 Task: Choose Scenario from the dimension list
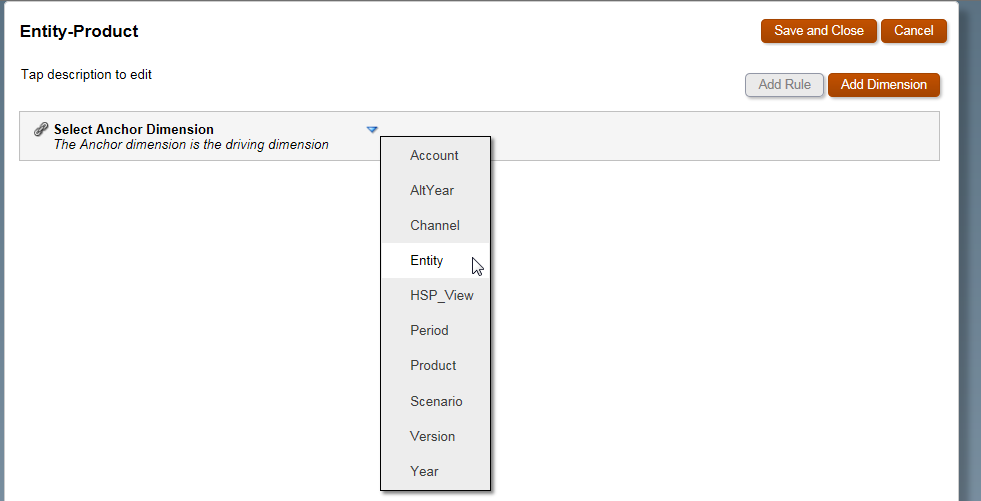click(x=435, y=401)
